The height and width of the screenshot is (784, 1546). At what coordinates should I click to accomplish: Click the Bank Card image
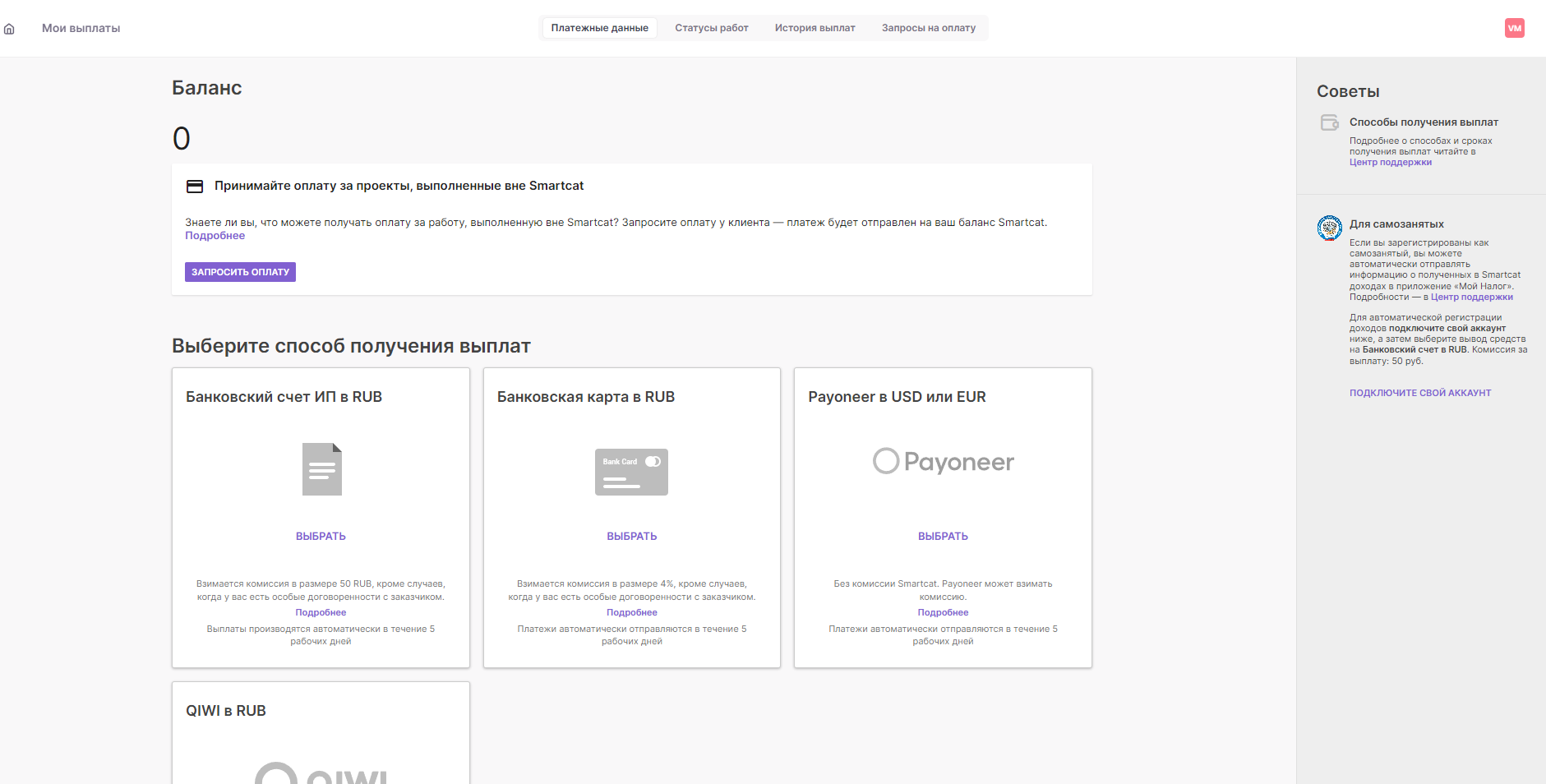pyautogui.click(x=631, y=472)
